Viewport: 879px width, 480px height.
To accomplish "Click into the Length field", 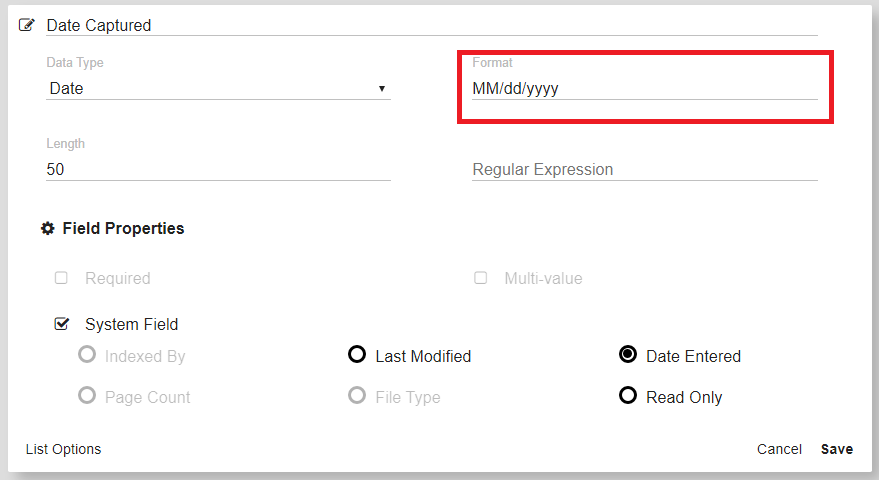I will tap(218, 170).
